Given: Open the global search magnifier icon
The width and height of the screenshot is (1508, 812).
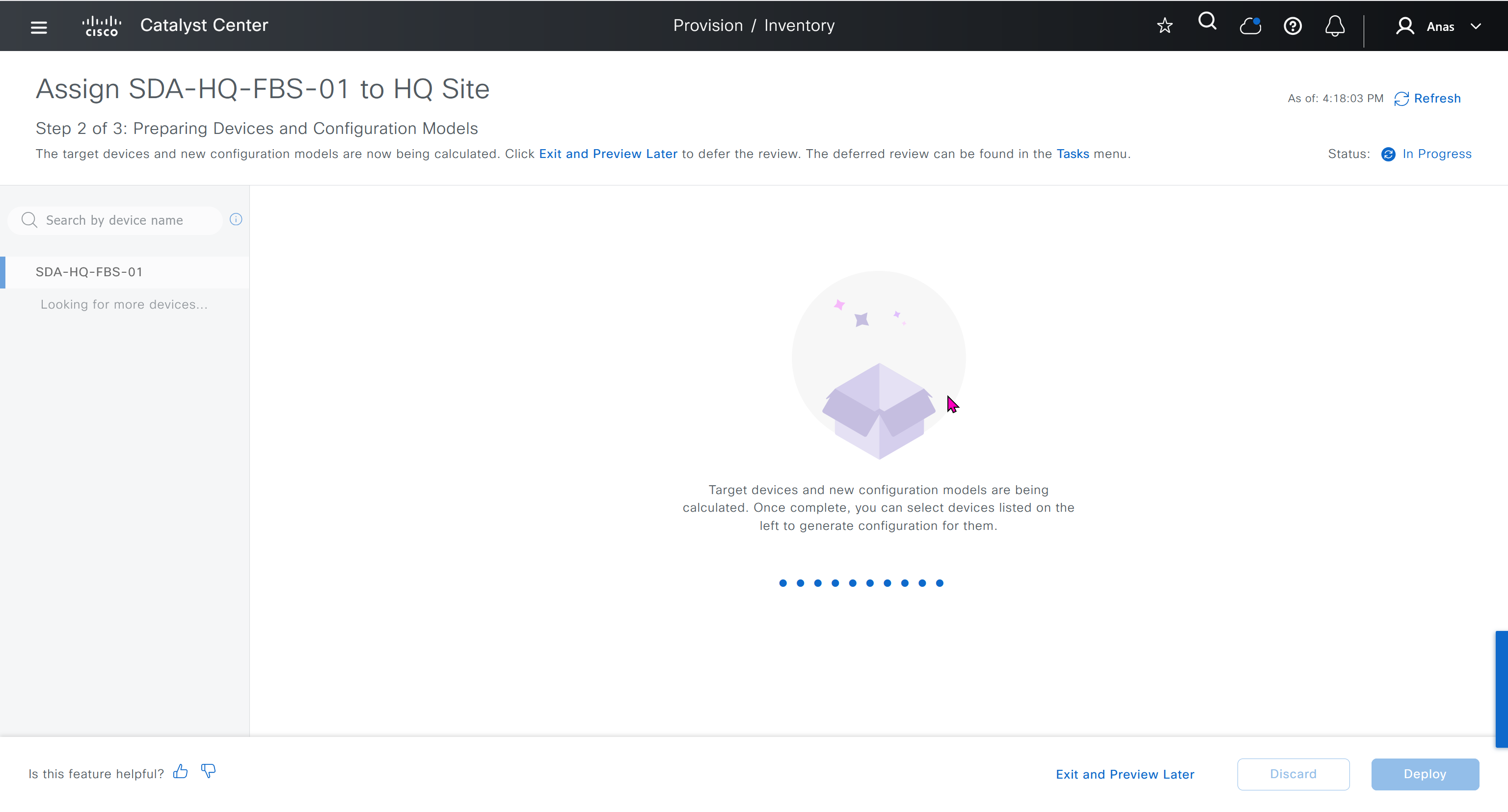Looking at the screenshot, I should click(1207, 22).
